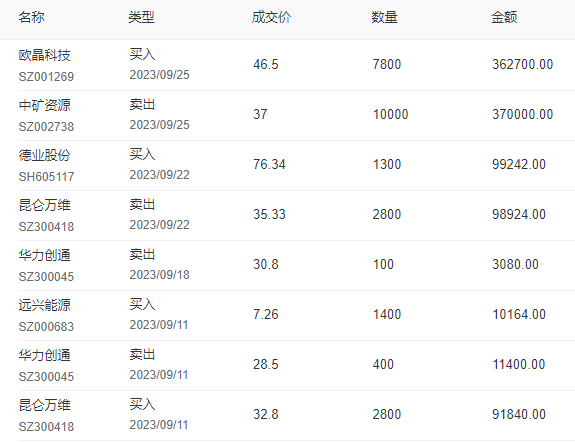Click the 成交价 column header

coord(271,17)
